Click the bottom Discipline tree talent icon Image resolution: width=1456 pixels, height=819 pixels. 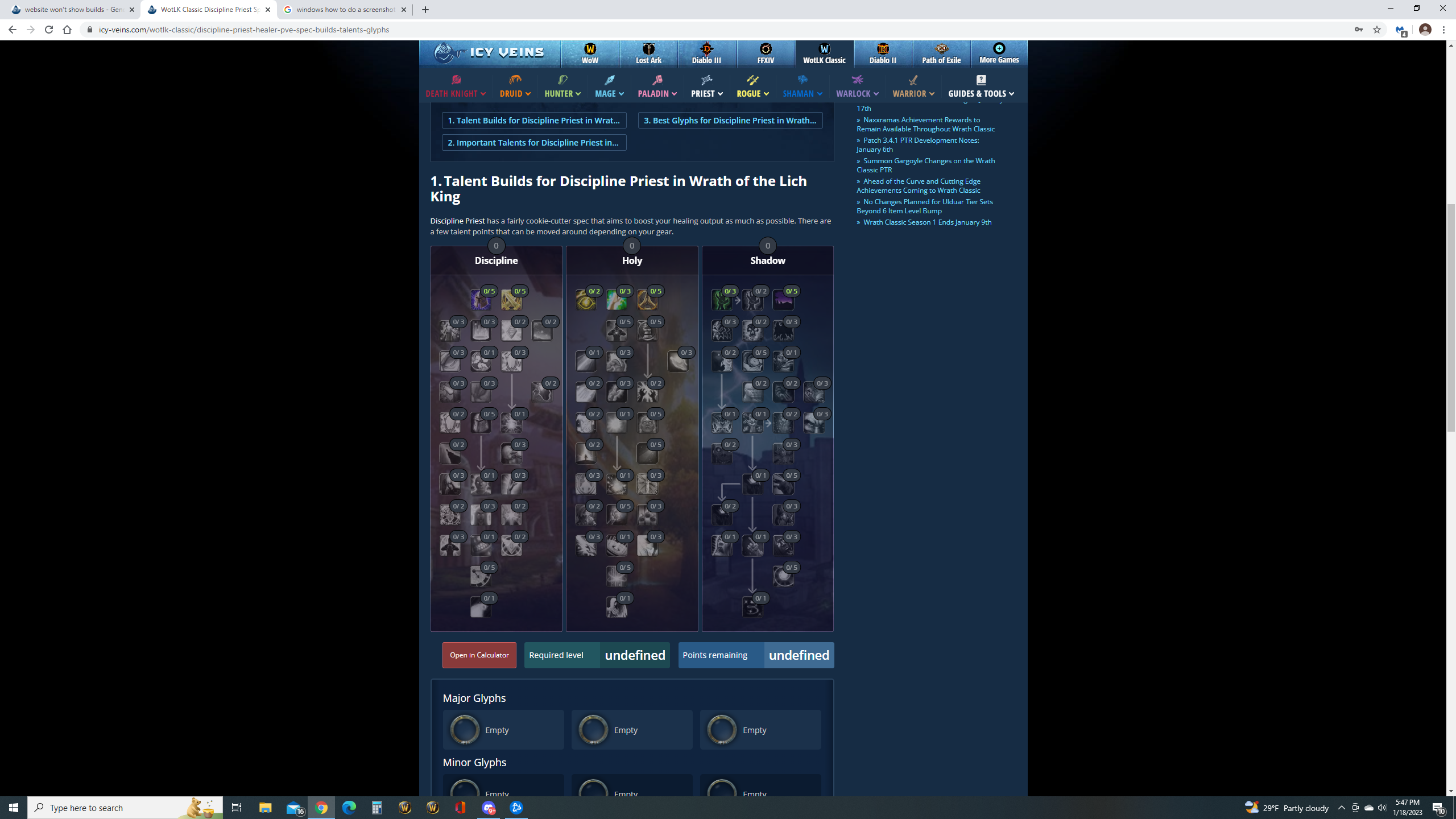(x=480, y=607)
